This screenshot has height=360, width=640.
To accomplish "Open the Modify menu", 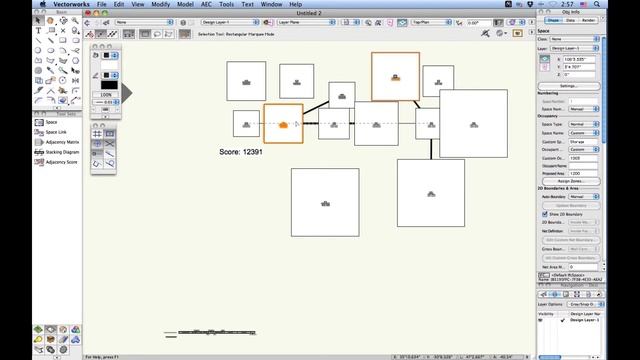I will point(160,4).
